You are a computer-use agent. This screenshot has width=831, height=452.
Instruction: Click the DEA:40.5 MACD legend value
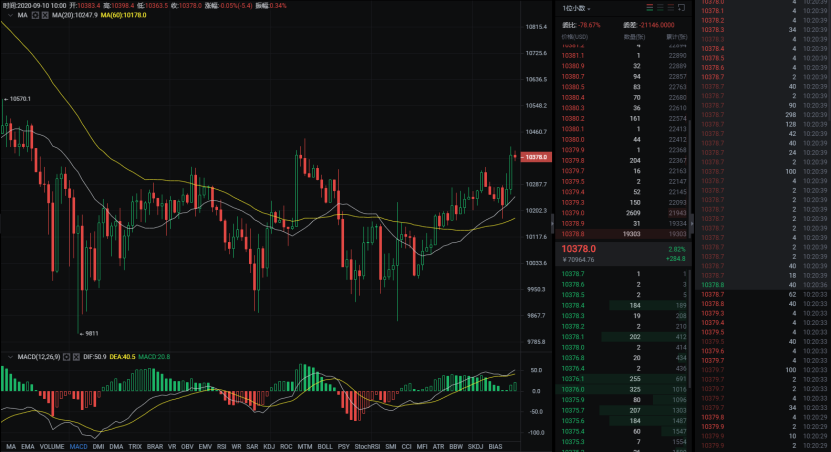[122, 357]
